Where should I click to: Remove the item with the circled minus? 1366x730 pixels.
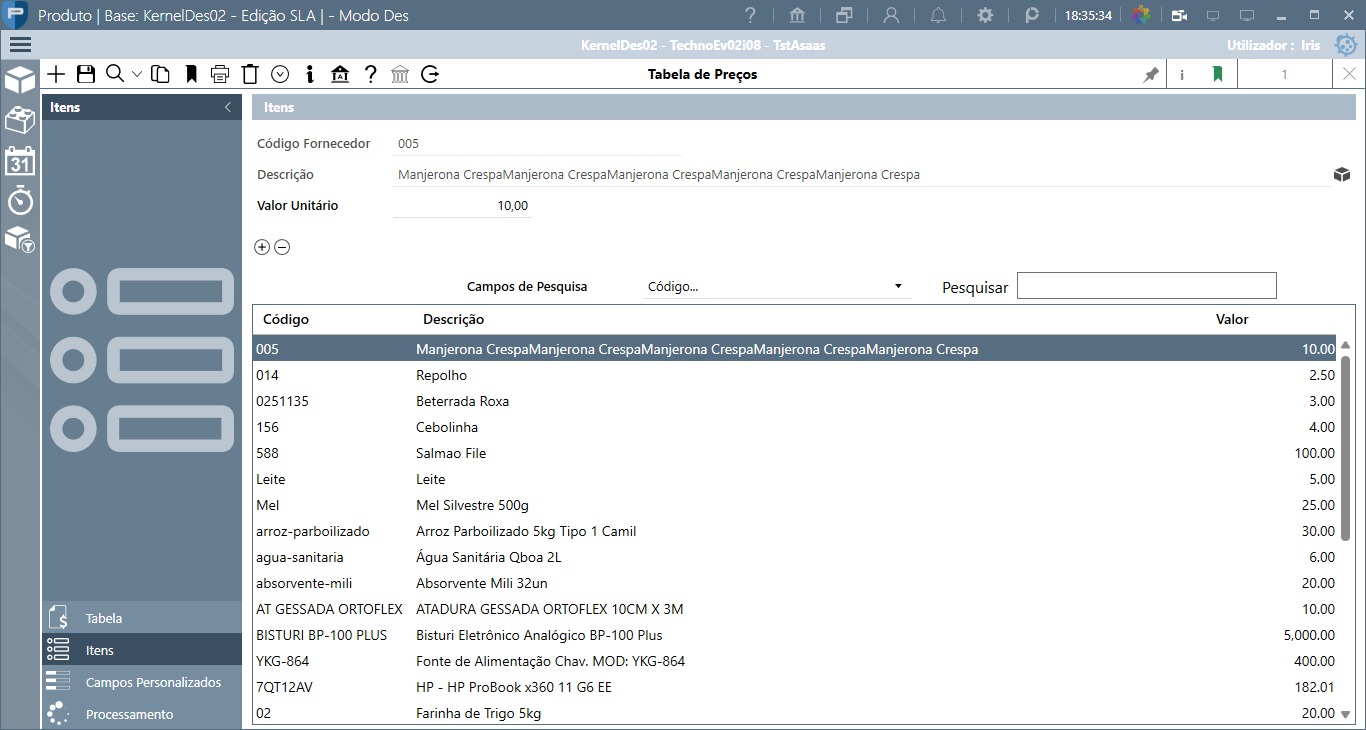[282, 247]
